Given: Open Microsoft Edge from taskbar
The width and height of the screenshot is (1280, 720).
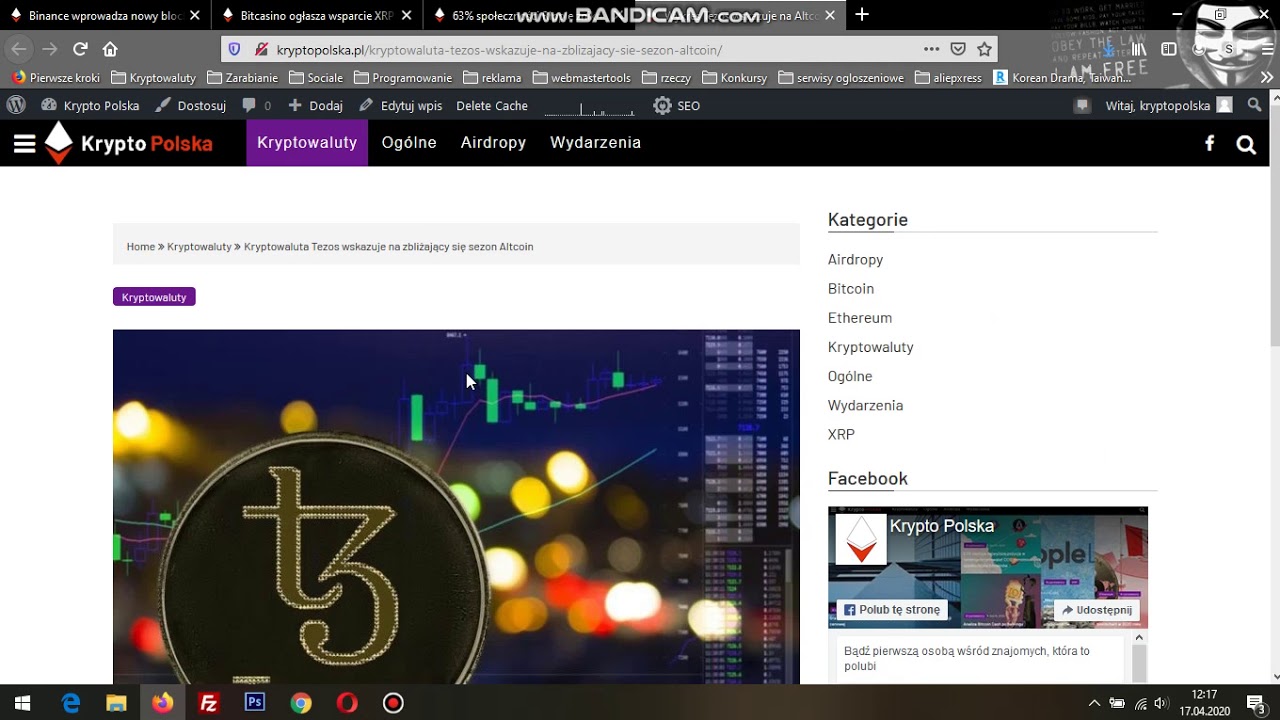Looking at the screenshot, I should pos(71,703).
